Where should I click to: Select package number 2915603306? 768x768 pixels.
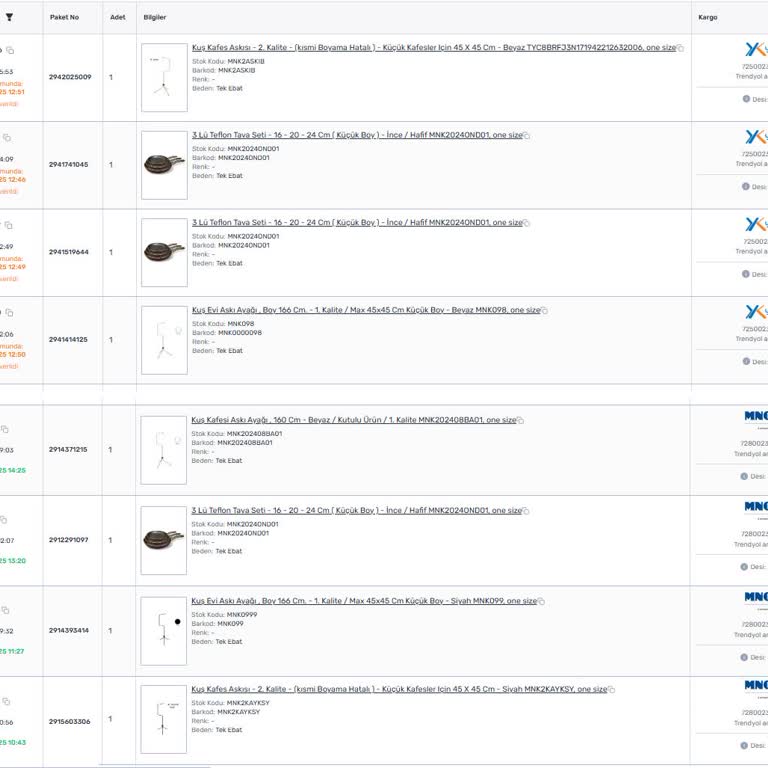click(70, 721)
